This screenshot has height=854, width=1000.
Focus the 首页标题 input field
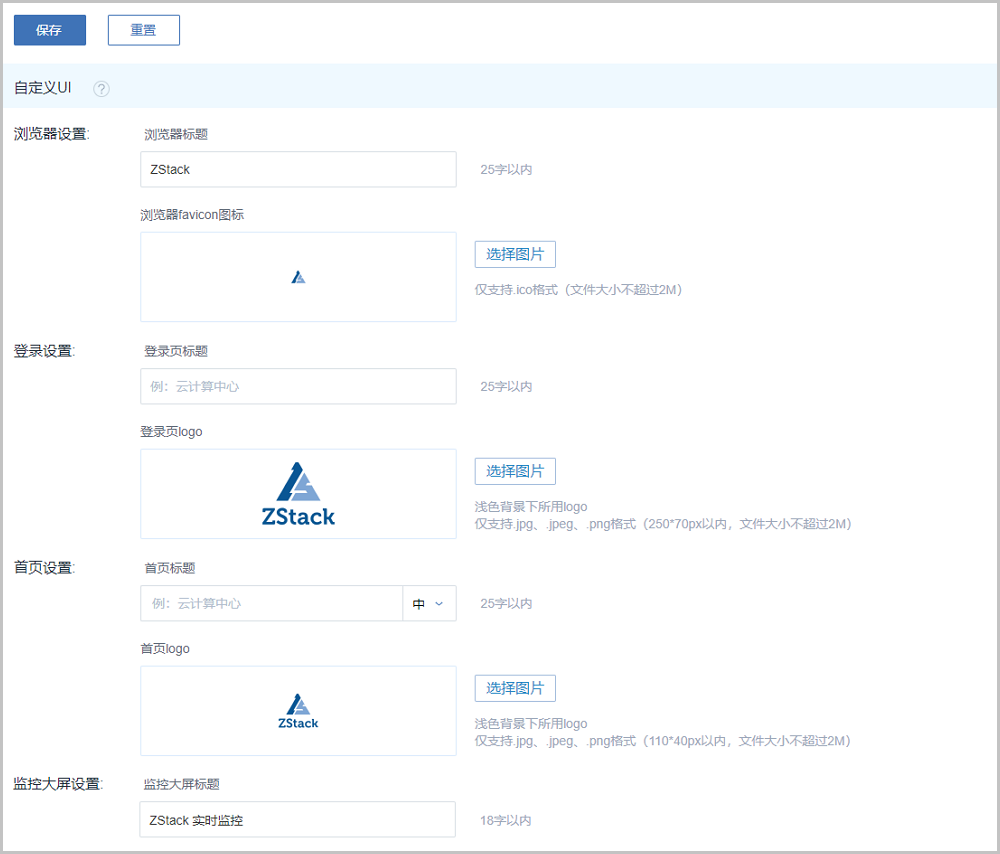coord(271,603)
